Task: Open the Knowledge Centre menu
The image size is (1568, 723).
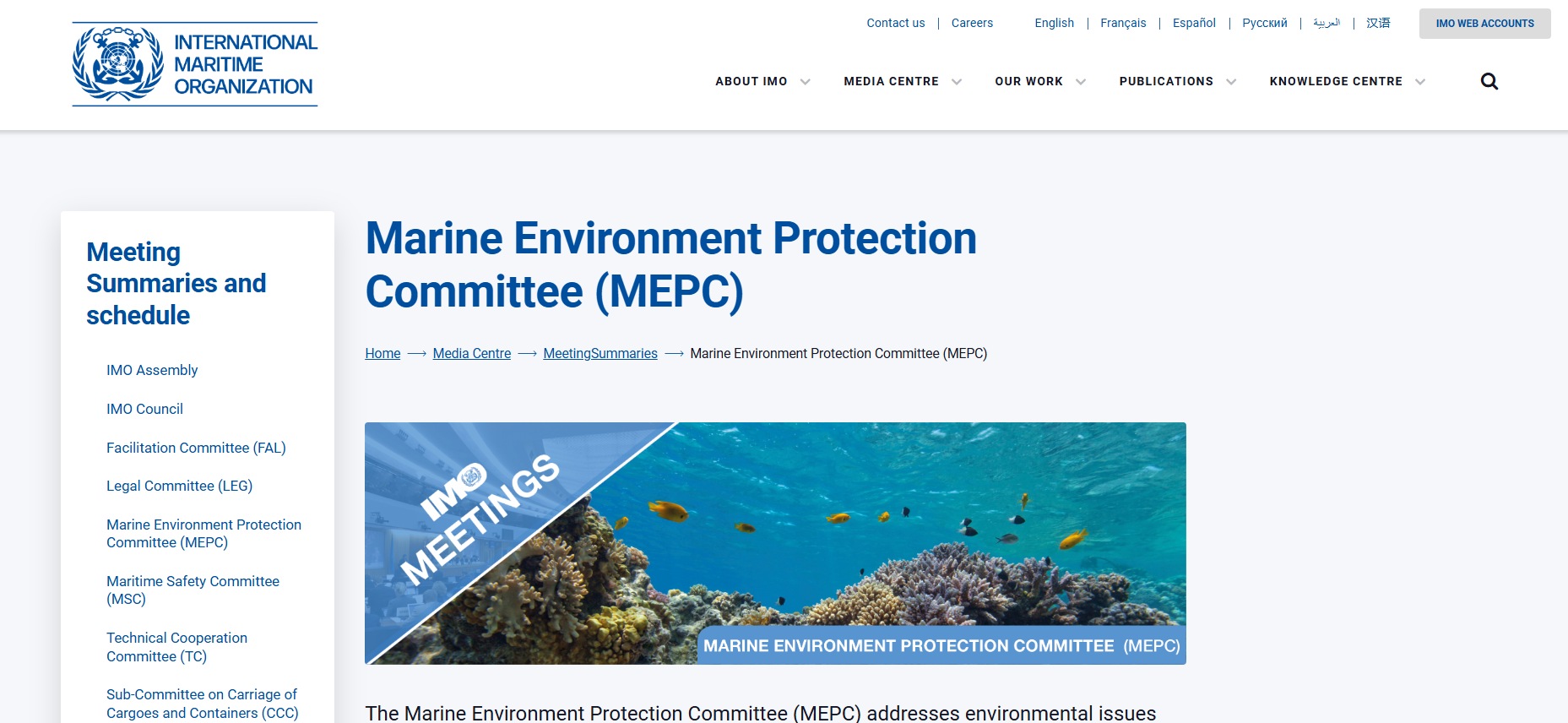Action: [x=1335, y=81]
